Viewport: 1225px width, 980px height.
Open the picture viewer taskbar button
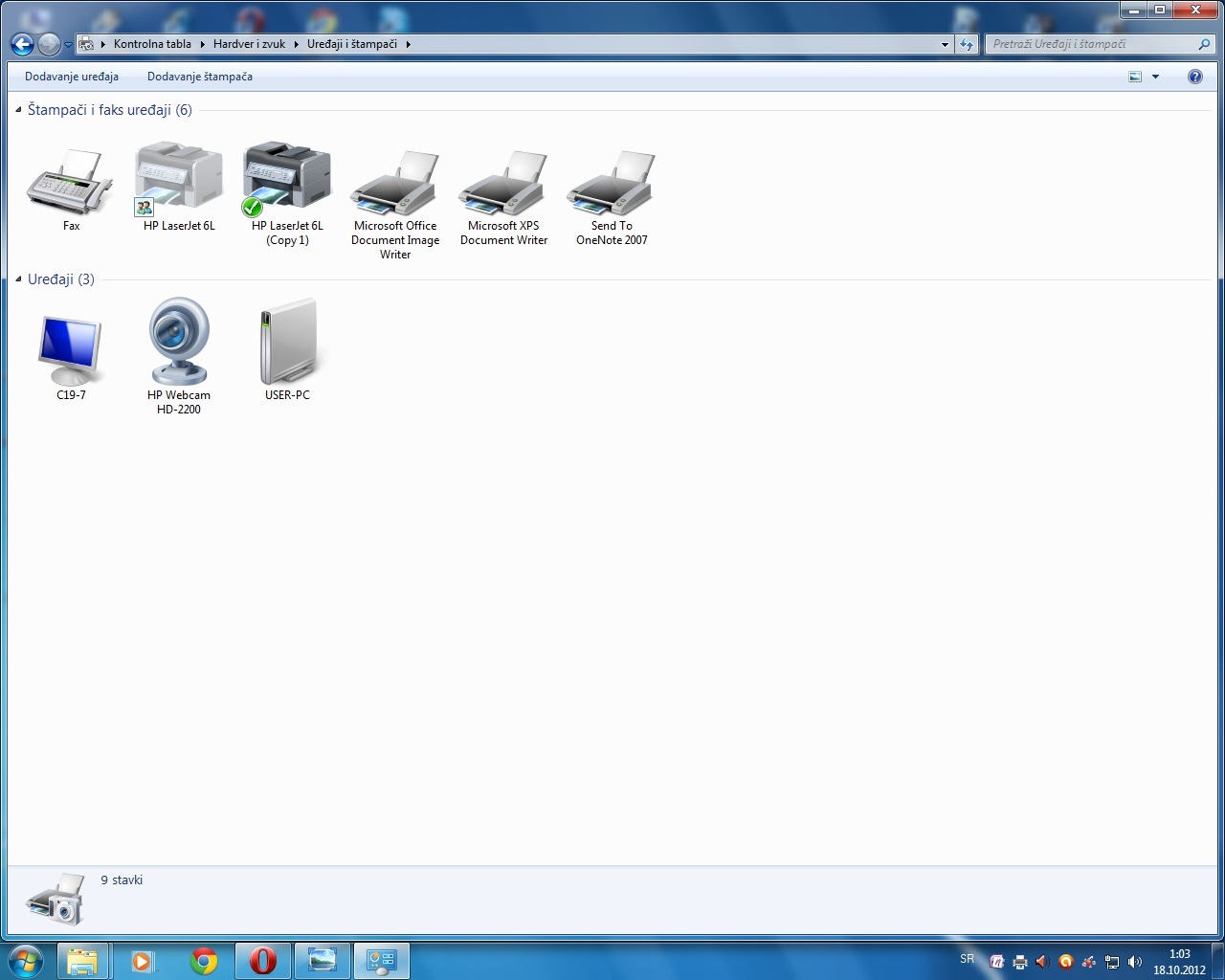click(x=323, y=961)
